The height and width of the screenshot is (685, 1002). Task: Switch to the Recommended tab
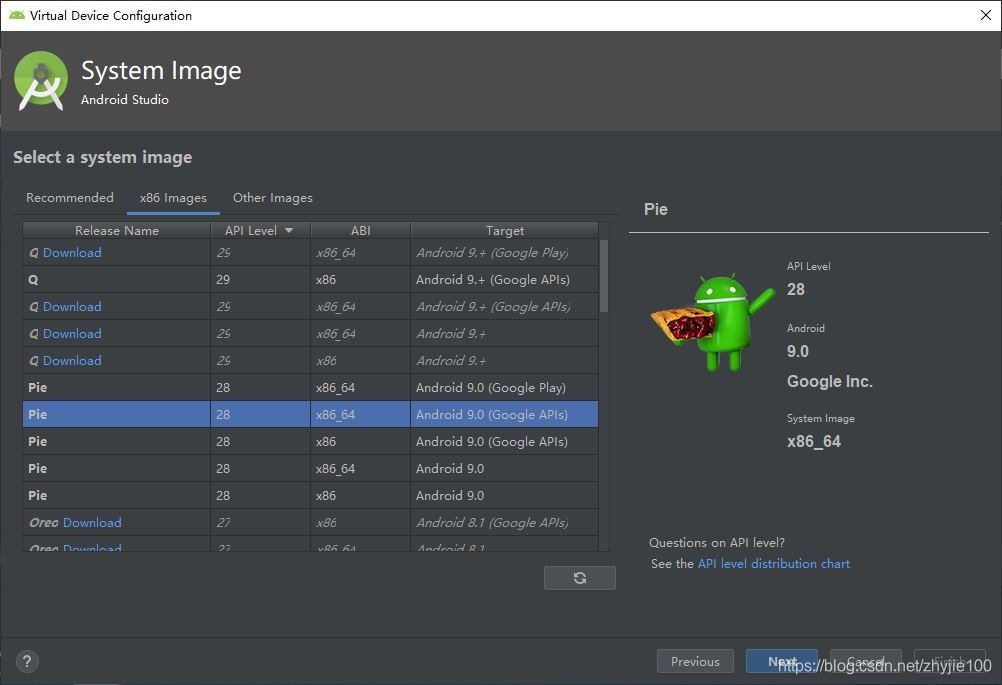click(x=70, y=197)
